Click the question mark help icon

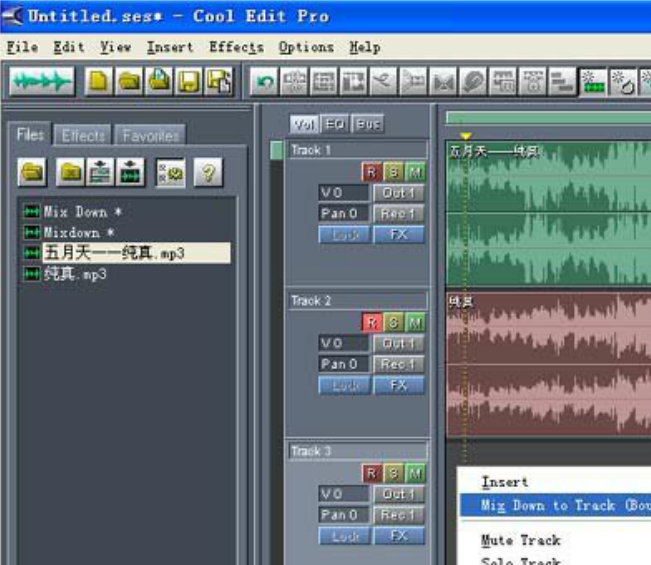point(208,173)
